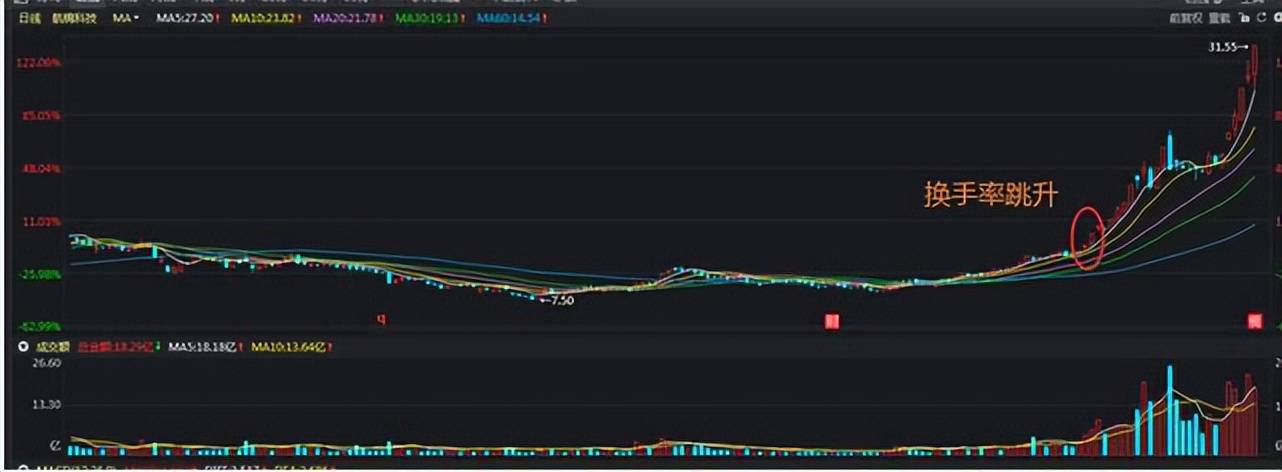Image resolution: width=1282 pixels, height=472 pixels.
Task: Click the 31.55 high price label
Action: 1224,47
